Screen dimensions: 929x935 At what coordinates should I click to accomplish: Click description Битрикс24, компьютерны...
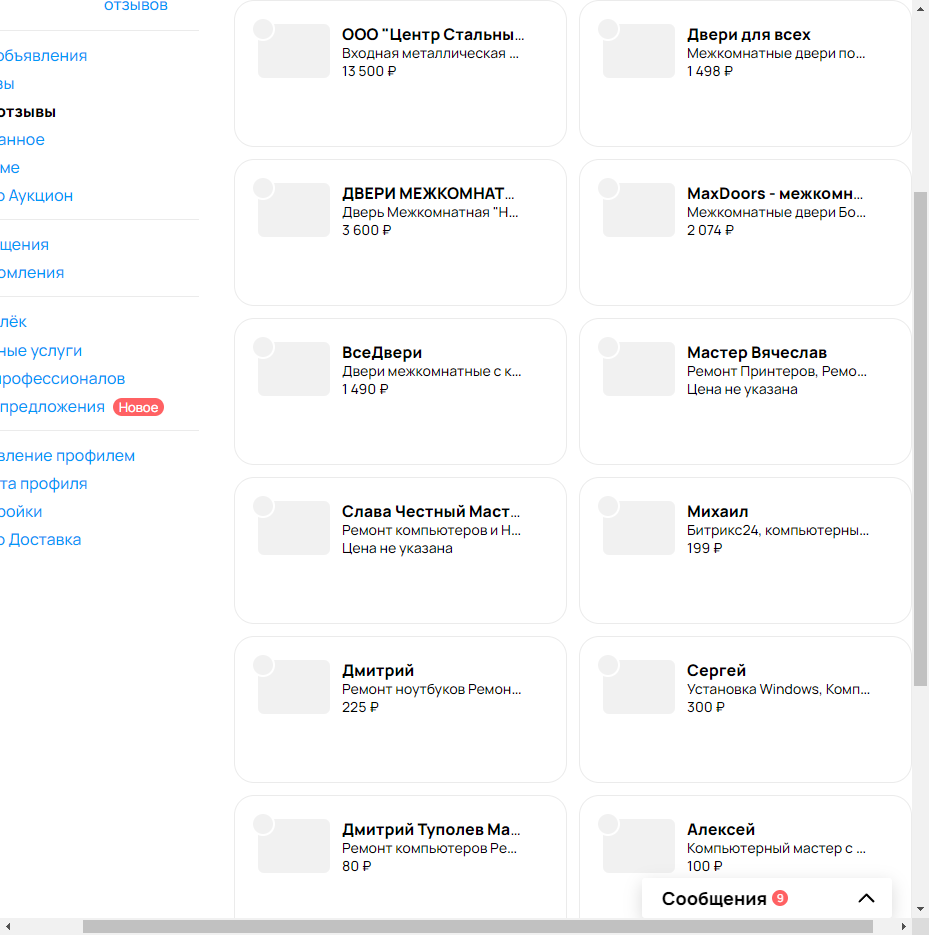tap(778, 531)
